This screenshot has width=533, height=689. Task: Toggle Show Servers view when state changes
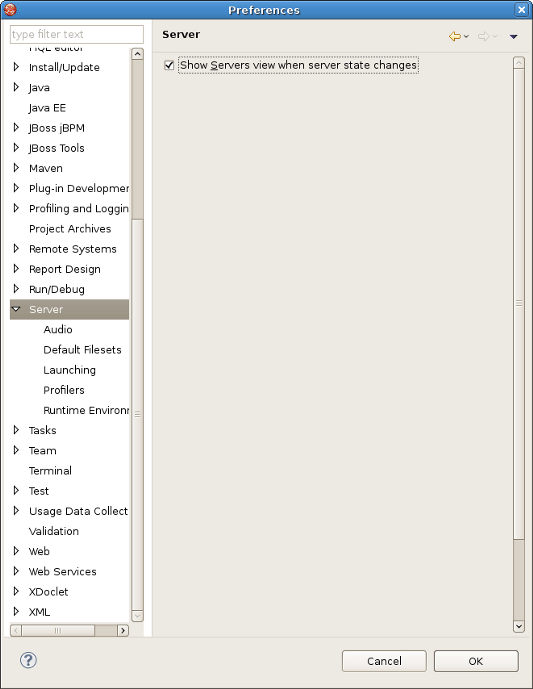tap(169, 65)
